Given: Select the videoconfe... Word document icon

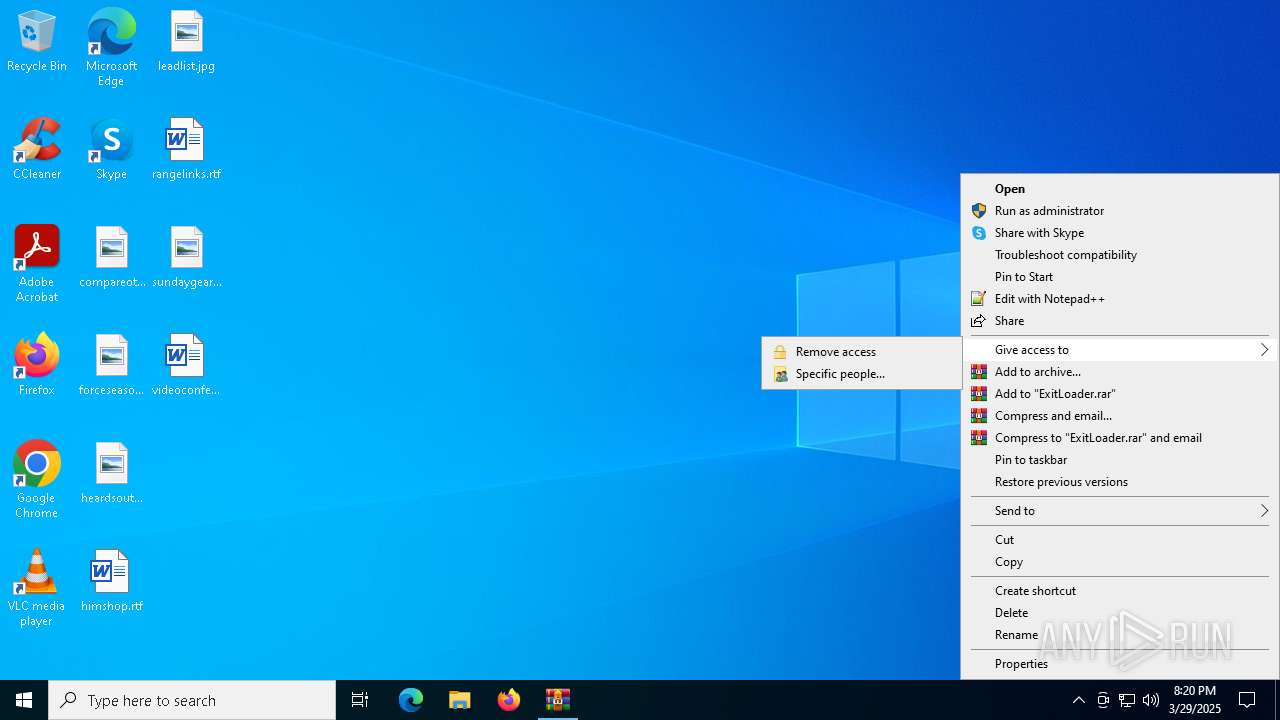Looking at the screenshot, I should [x=186, y=366].
